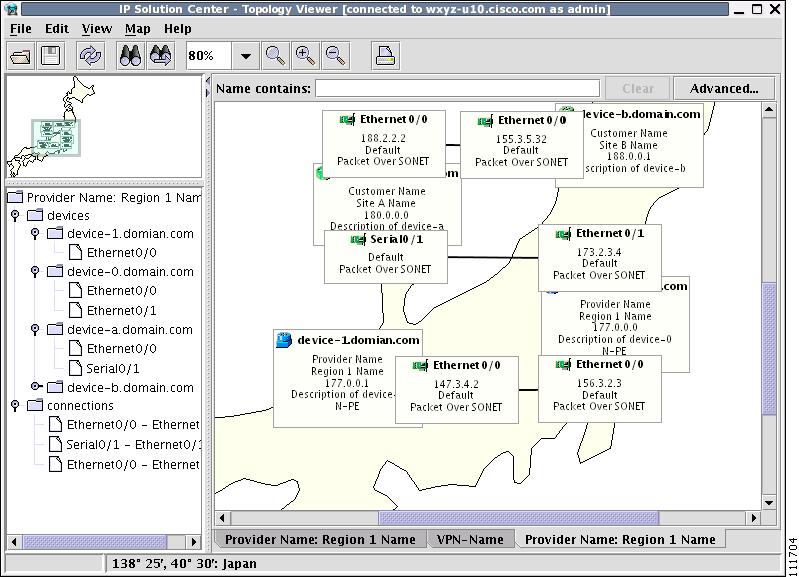Click the Print toolbar icon
Image resolution: width=799 pixels, height=577 pixels.
[385, 56]
